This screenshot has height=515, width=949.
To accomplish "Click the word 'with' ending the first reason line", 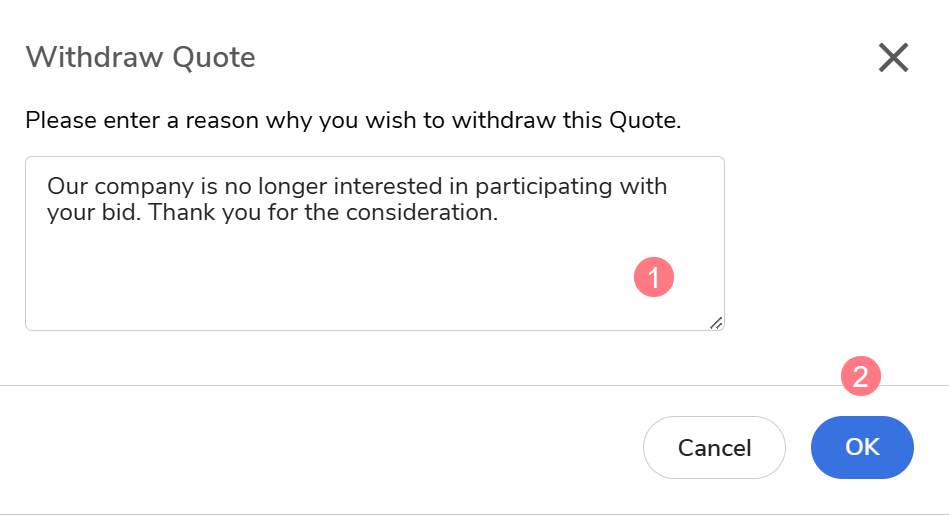I will 643,186.
